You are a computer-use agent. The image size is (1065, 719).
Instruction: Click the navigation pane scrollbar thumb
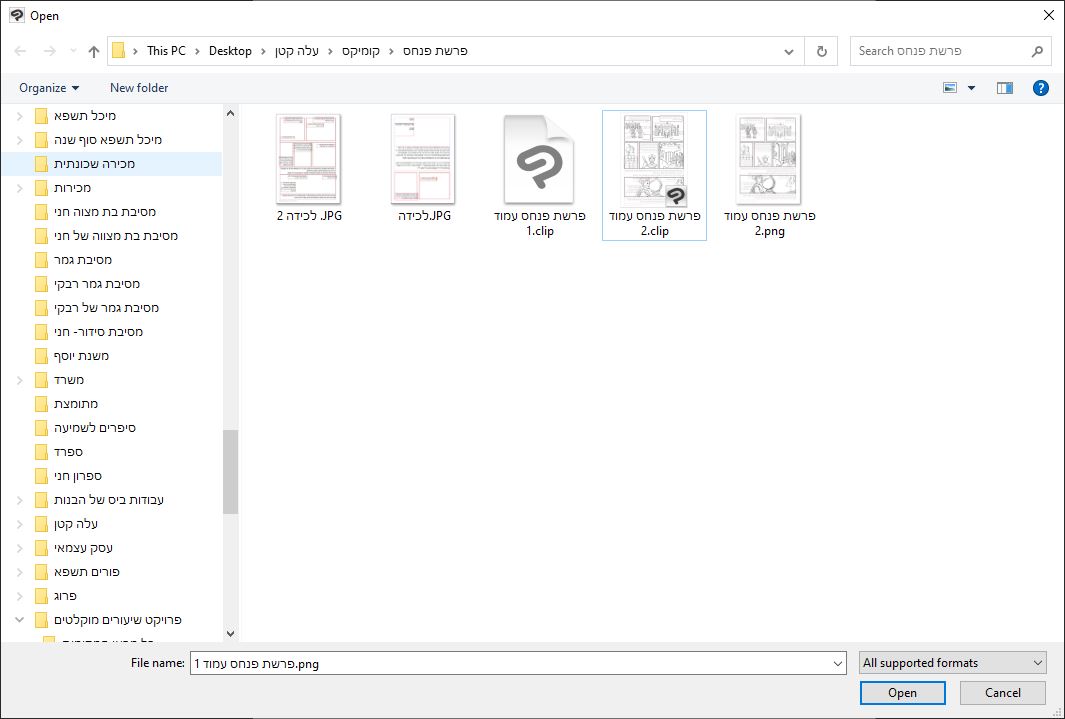tap(230, 472)
